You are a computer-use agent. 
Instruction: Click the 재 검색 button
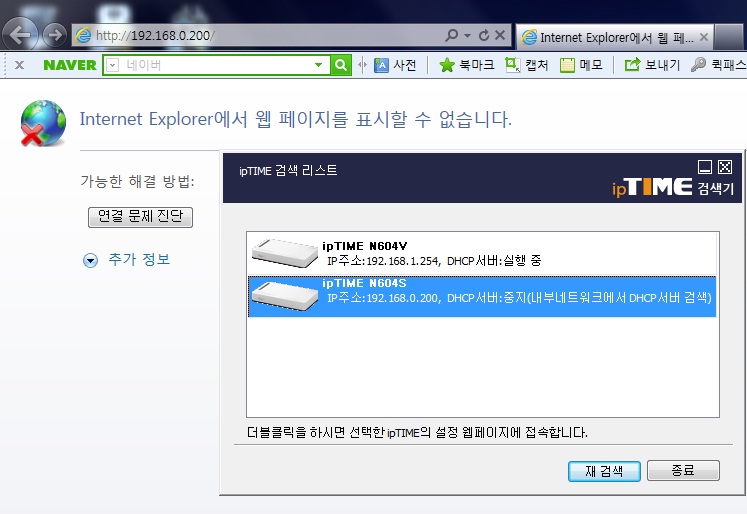604,471
